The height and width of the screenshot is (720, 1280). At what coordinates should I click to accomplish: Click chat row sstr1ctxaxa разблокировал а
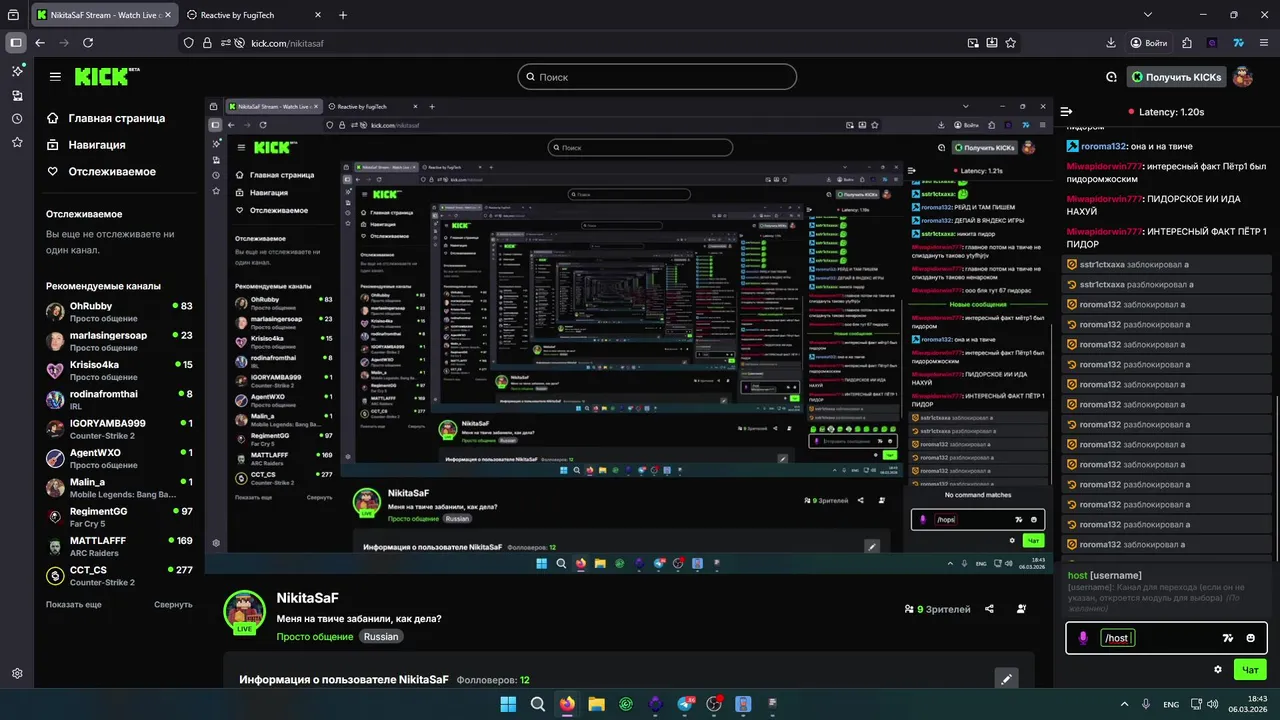pos(1165,284)
